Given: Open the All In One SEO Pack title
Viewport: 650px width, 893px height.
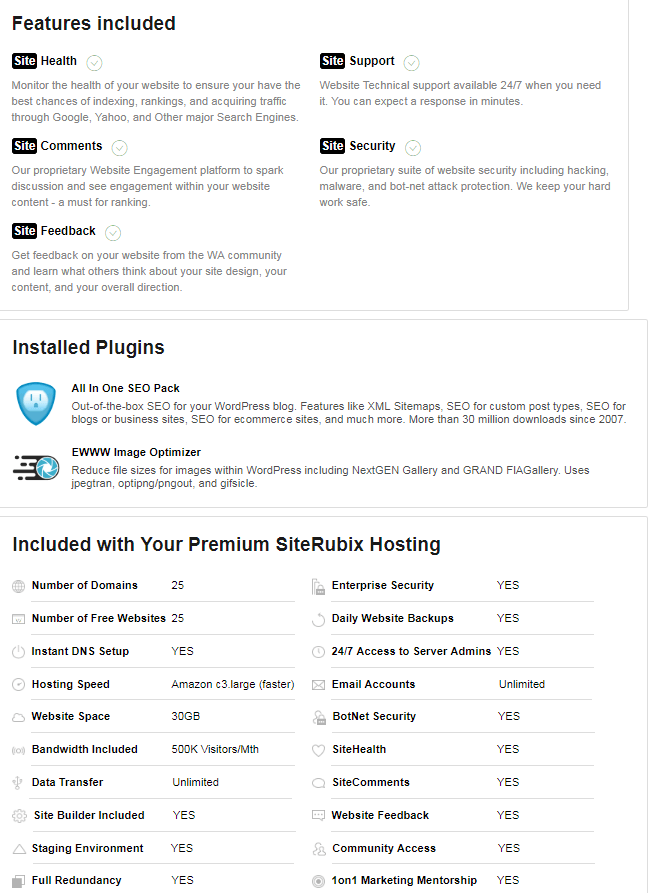Looking at the screenshot, I should [x=125, y=388].
